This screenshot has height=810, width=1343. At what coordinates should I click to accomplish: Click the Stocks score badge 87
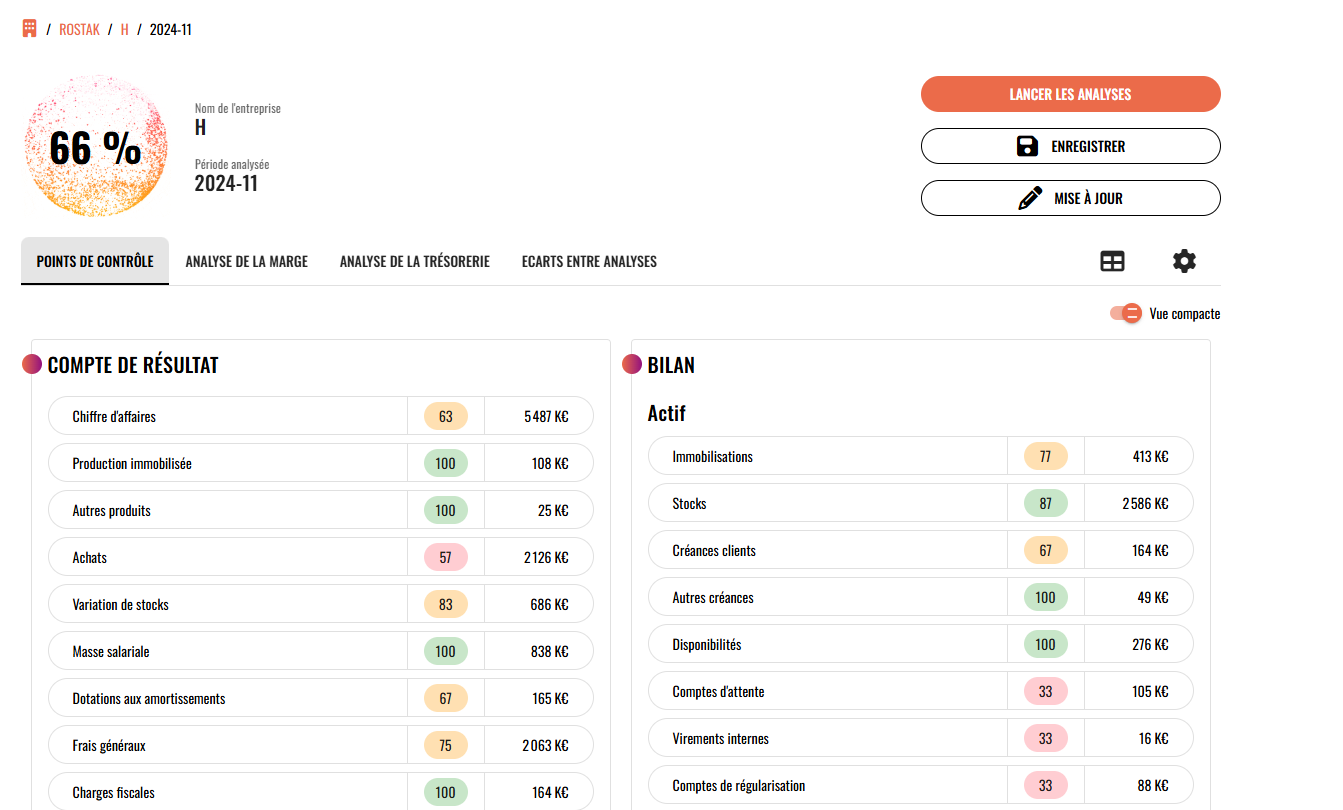[1045, 504]
